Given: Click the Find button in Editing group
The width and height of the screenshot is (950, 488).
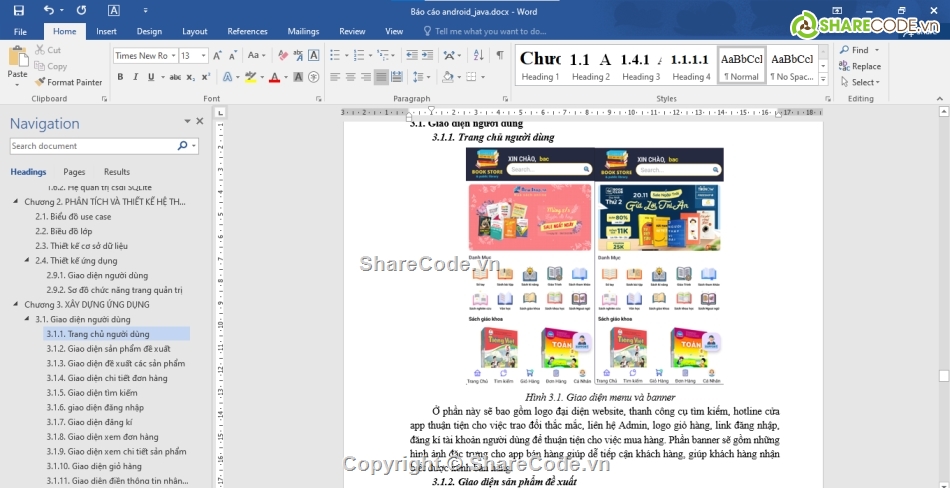Looking at the screenshot, I should [859, 50].
